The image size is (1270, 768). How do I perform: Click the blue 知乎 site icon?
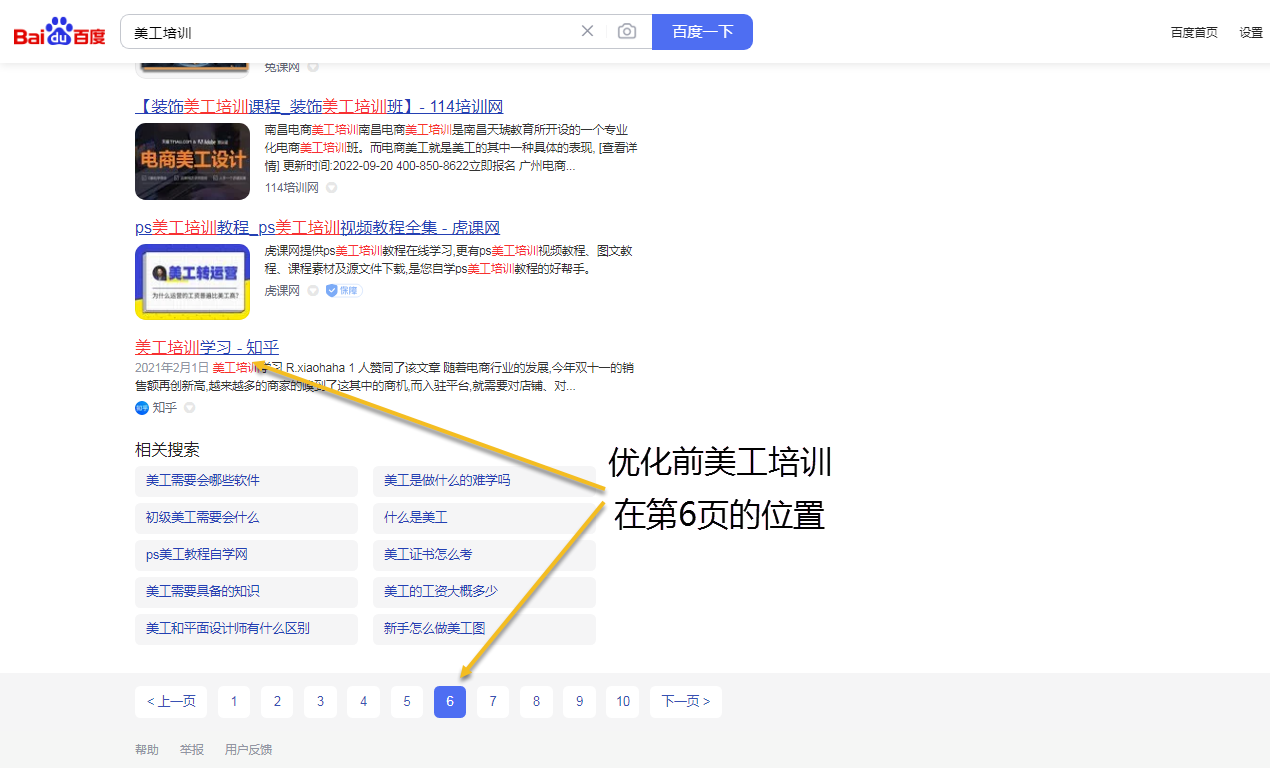click(141, 407)
